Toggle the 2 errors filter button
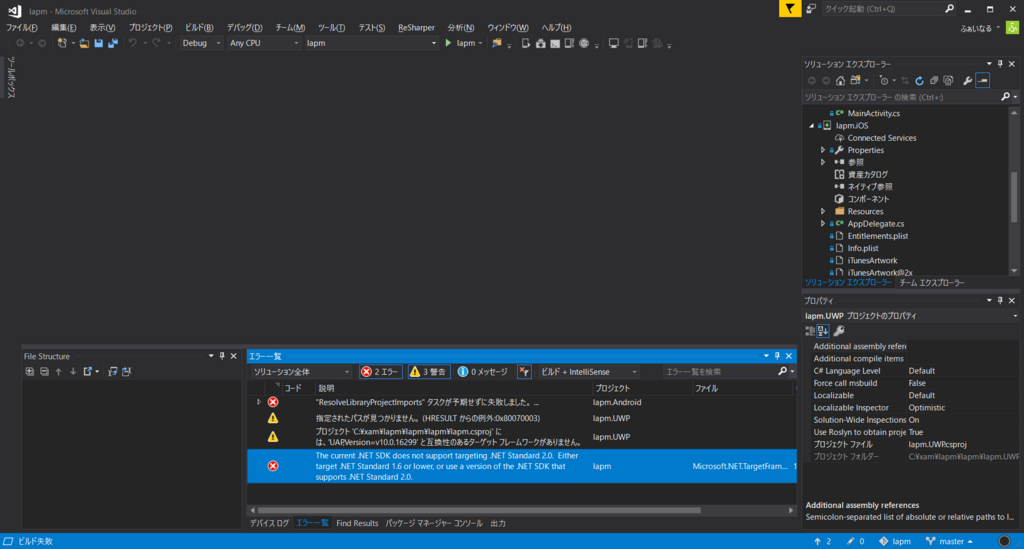The width and height of the screenshot is (1024, 549). (381, 371)
